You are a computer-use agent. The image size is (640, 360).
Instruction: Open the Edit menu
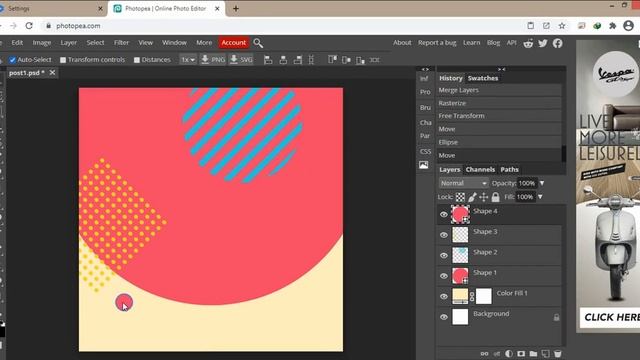pyautogui.click(x=17, y=42)
